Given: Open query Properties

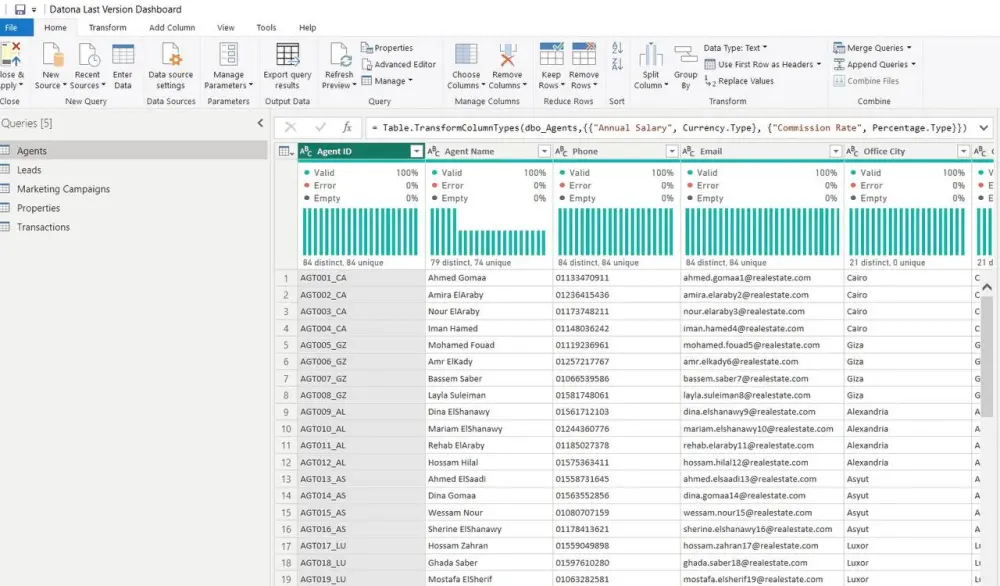Looking at the screenshot, I should point(387,48).
